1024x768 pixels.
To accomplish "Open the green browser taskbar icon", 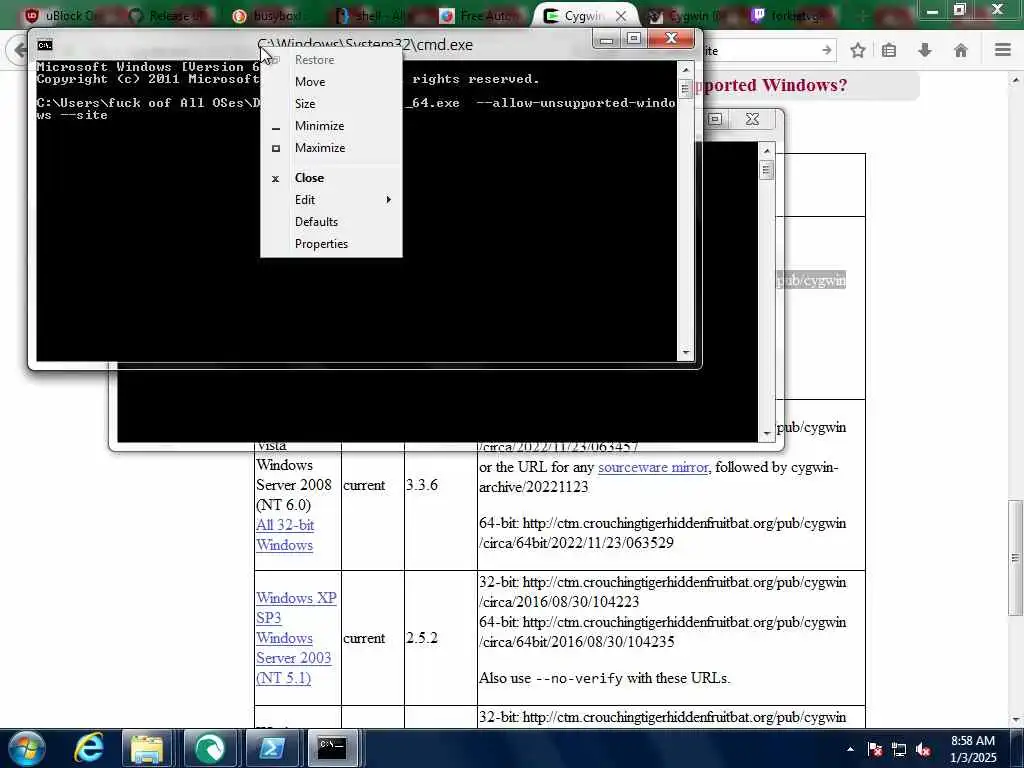I will pyautogui.click(x=209, y=748).
